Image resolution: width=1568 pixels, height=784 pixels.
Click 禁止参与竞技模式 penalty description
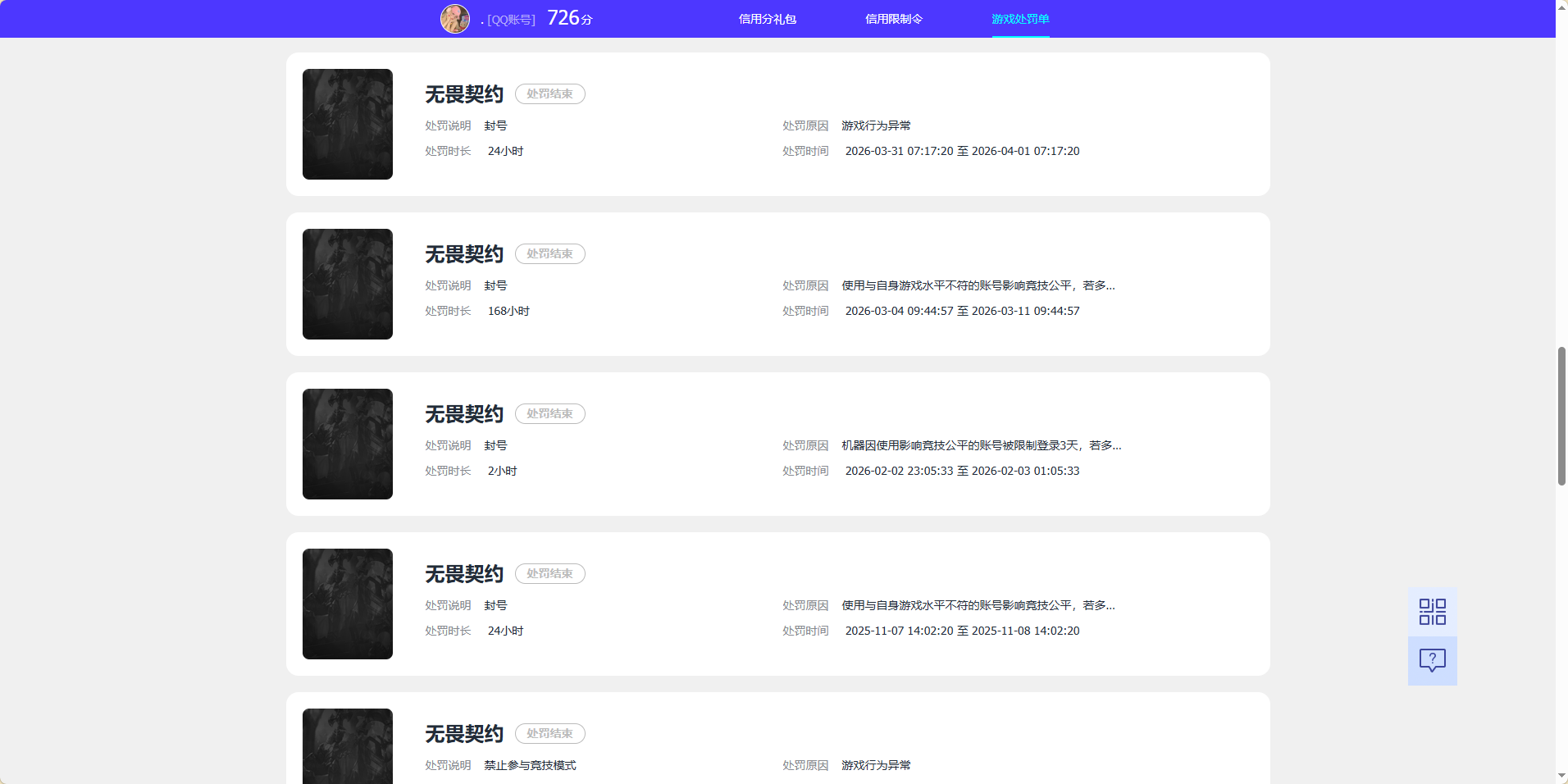[x=530, y=765]
